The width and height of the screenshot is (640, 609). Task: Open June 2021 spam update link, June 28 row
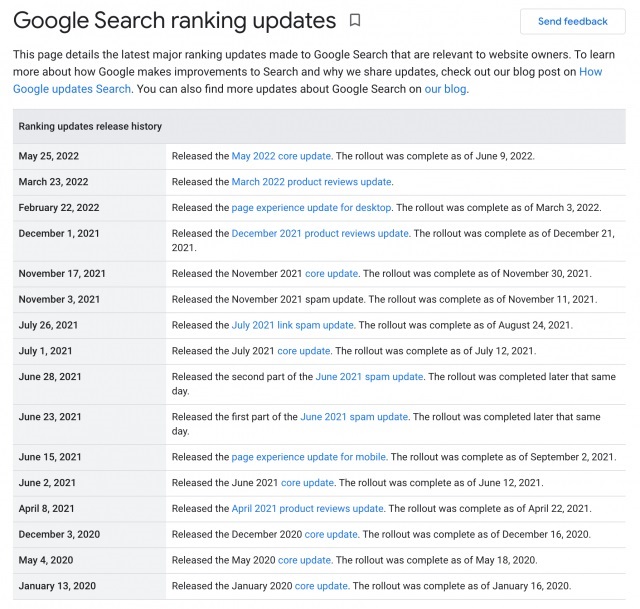(x=369, y=378)
